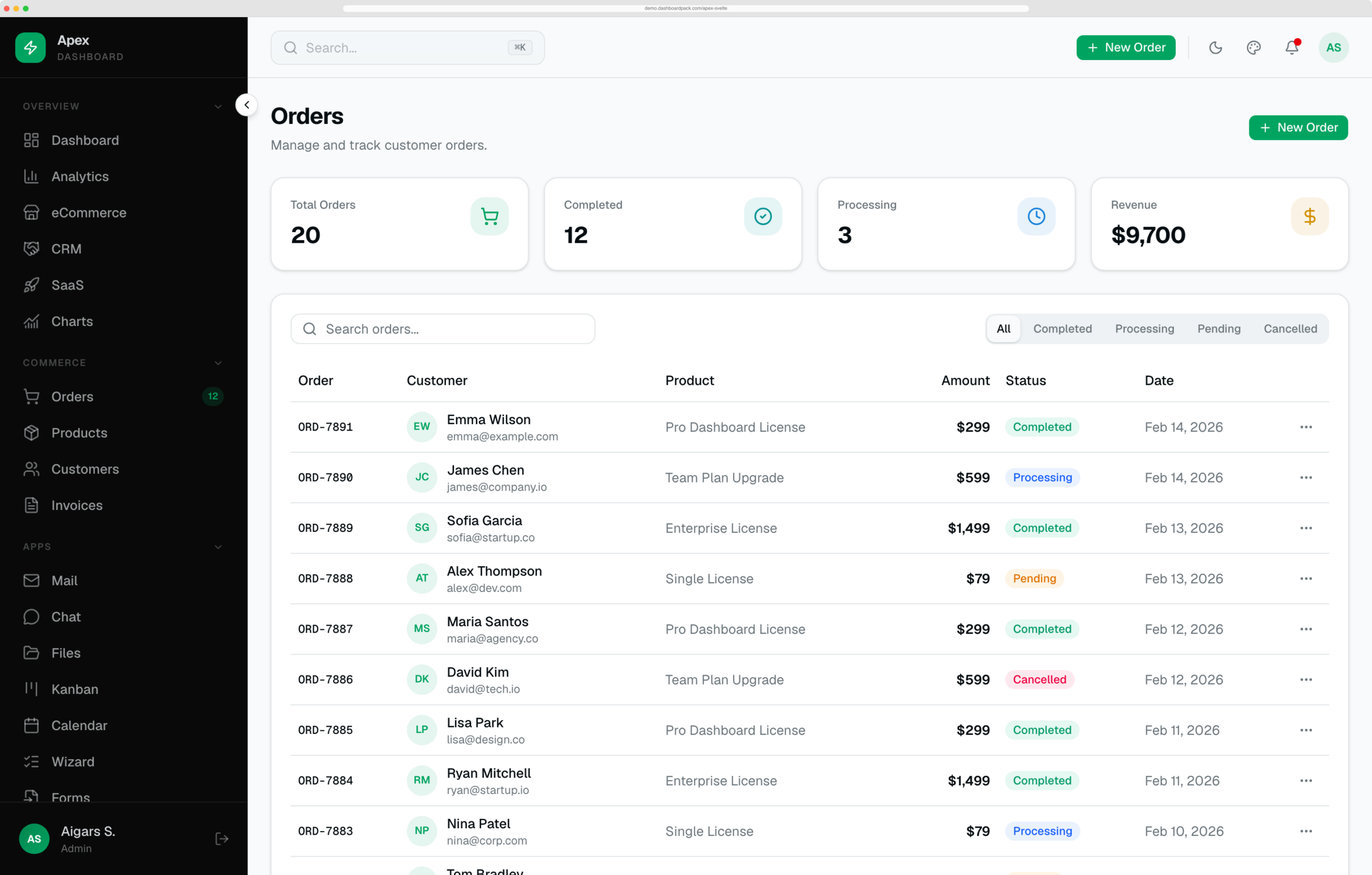Screen dimensions: 1372x875
Task: Open Dashboard in the sidebar
Action: 124,140
